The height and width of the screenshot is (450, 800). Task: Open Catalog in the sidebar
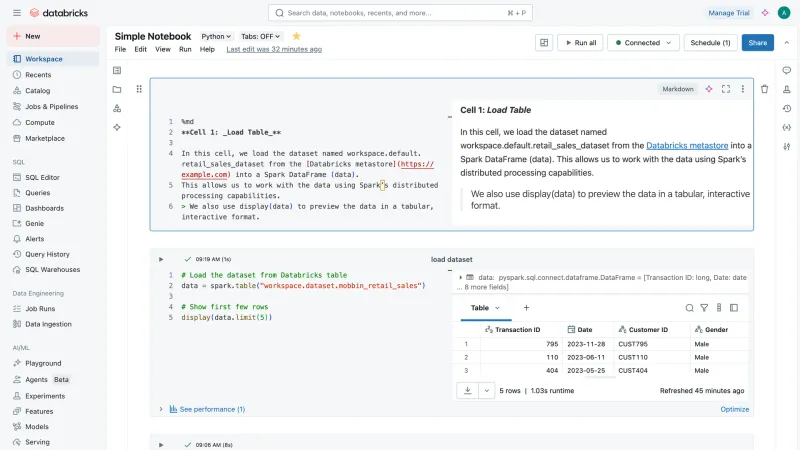(53, 91)
